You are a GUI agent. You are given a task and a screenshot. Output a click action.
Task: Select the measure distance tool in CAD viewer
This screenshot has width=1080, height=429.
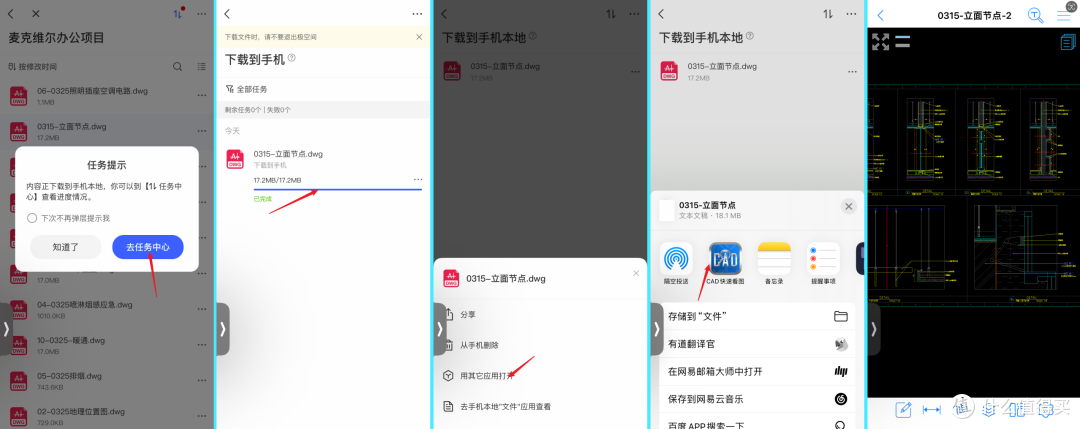pyautogui.click(x=931, y=410)
